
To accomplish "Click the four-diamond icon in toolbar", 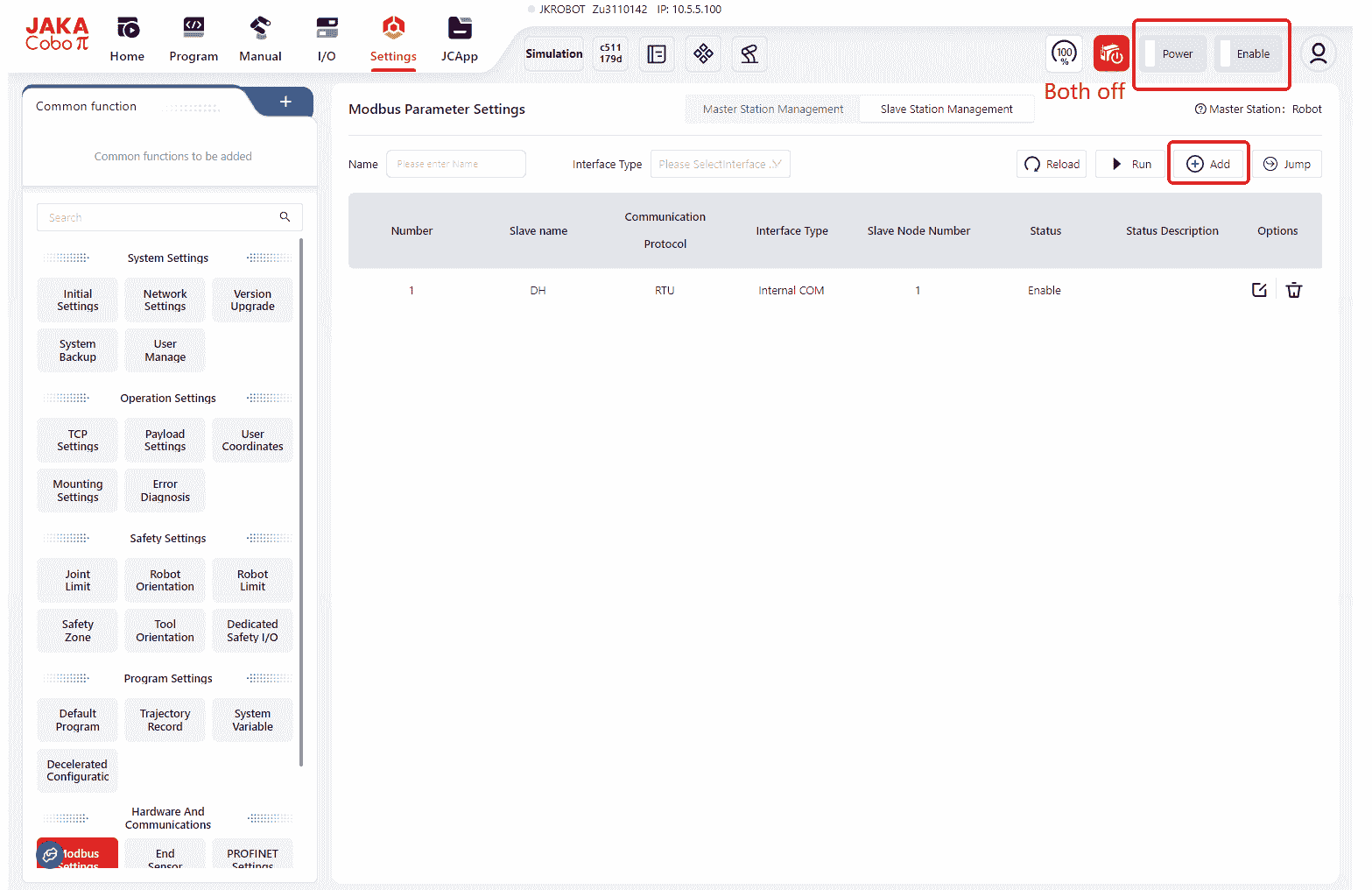I will [703, 54].
